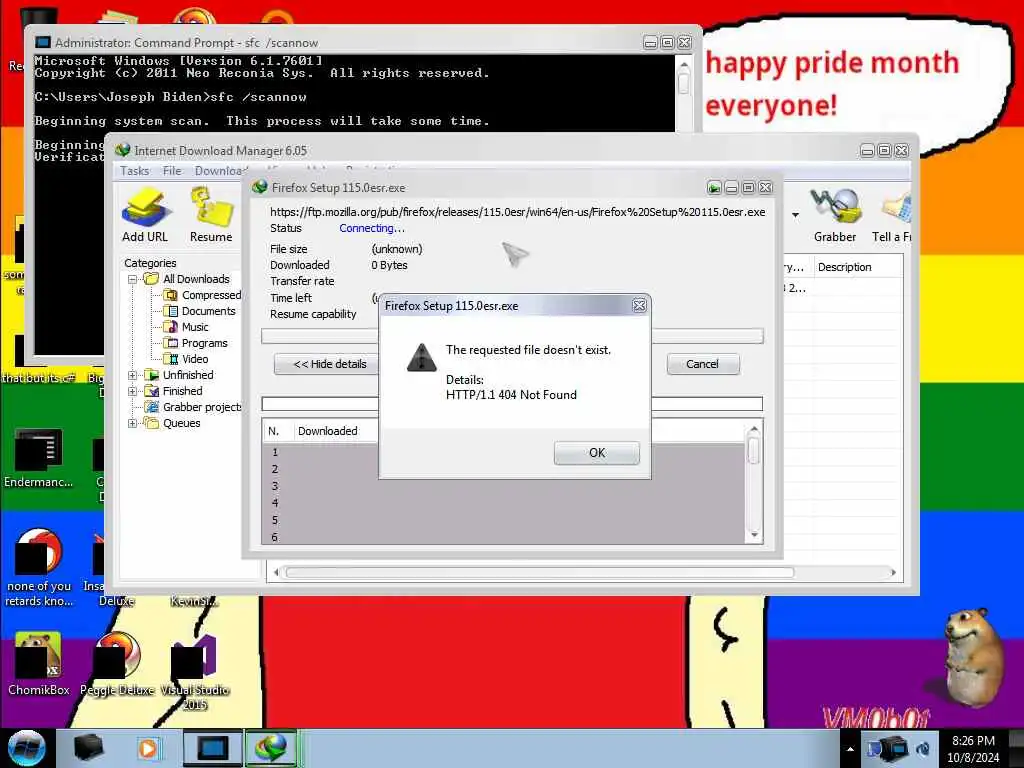Expand the Unfinished category
Screen dimensions: 1024x768
[133, 375]
